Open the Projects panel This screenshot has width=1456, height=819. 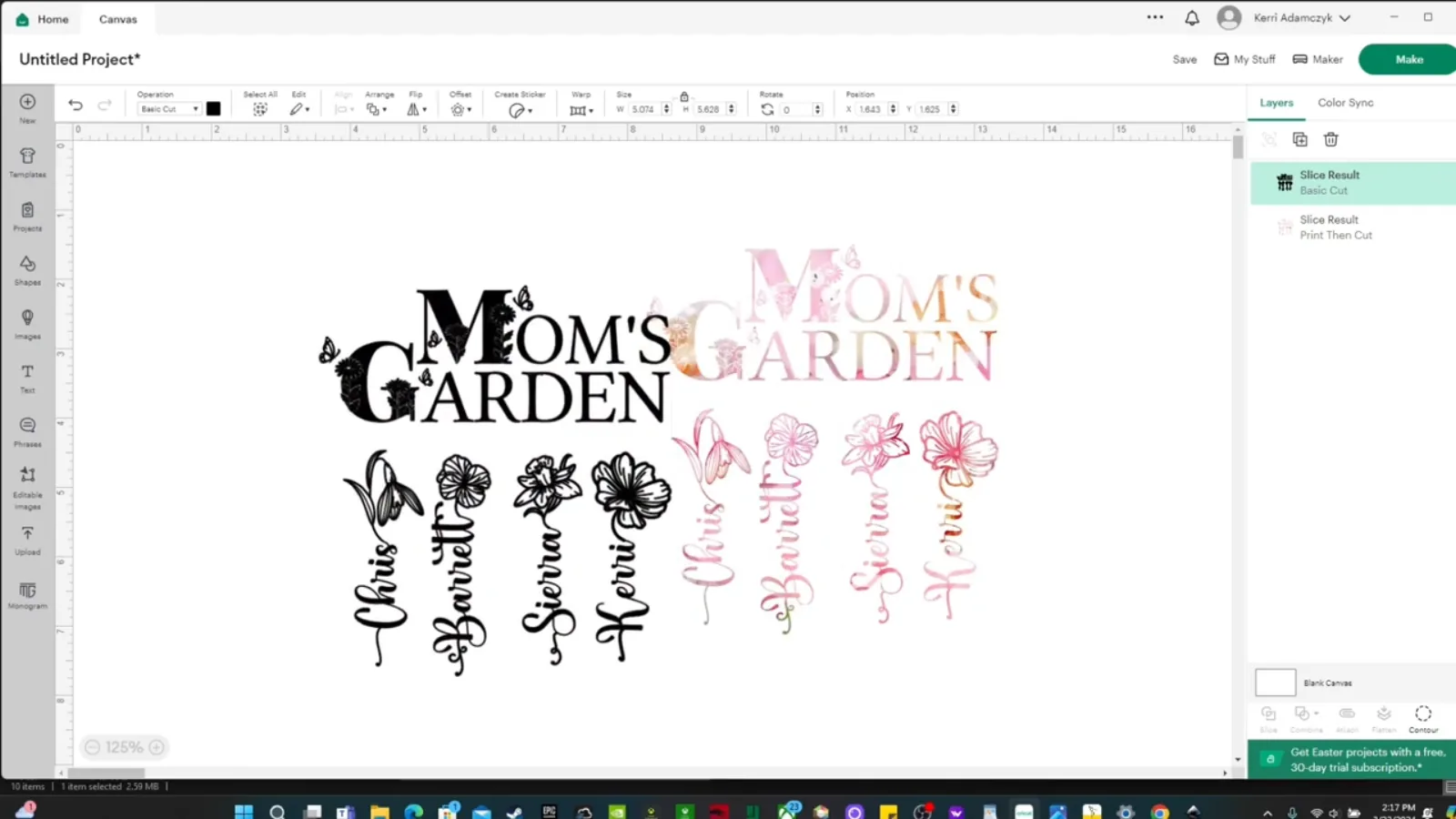click(27, 217)
